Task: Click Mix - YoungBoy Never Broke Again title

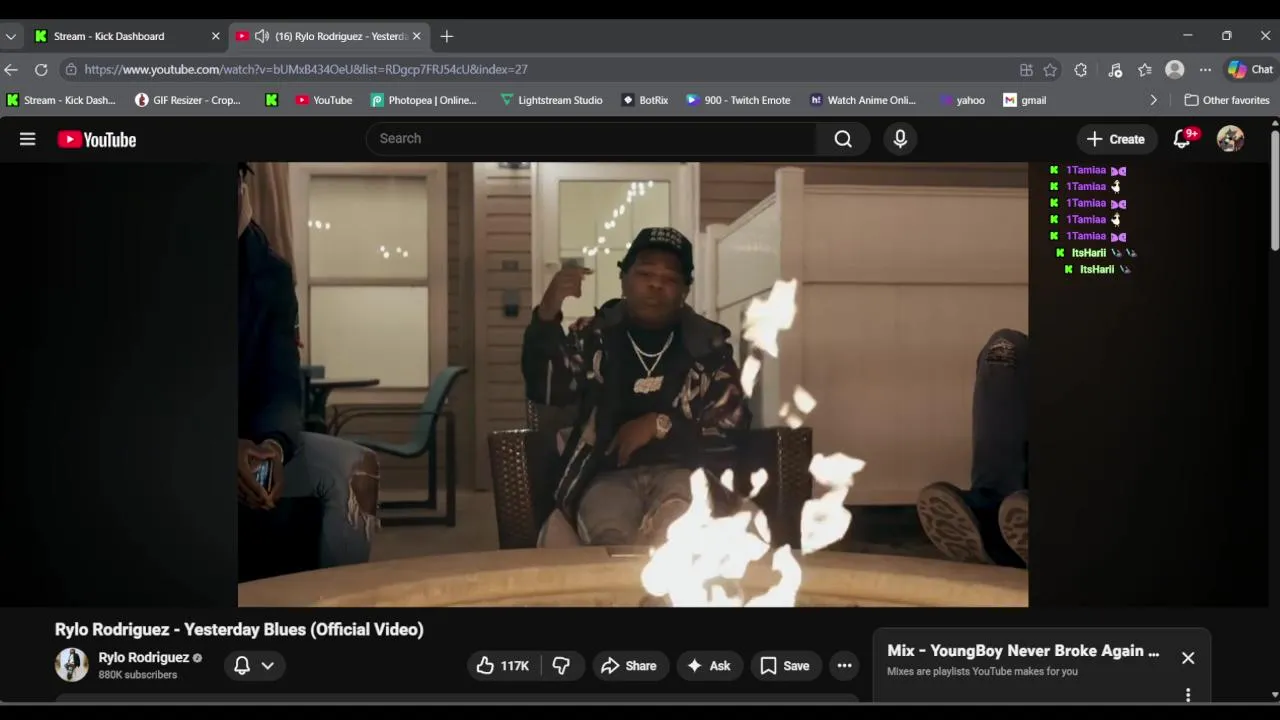Action: (x=1023, y=651)
